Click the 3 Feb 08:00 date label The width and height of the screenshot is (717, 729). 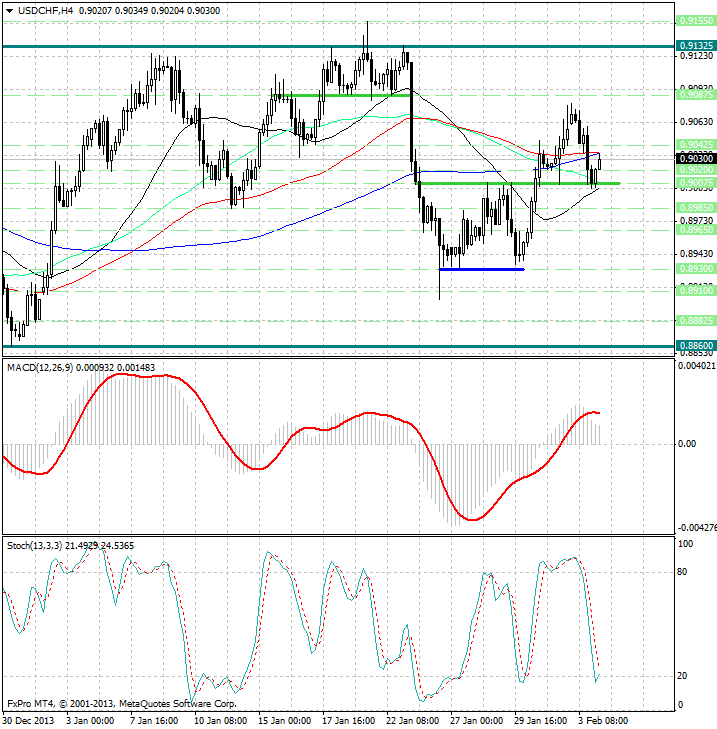point(603,721)
